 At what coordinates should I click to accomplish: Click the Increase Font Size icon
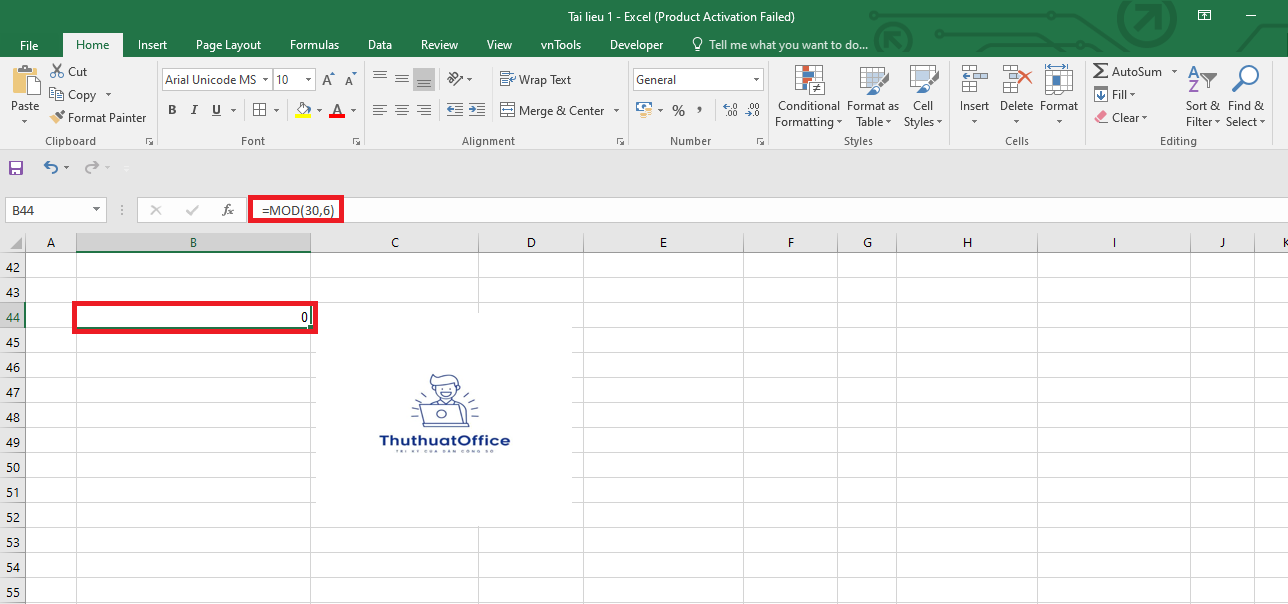pos(328,80)
